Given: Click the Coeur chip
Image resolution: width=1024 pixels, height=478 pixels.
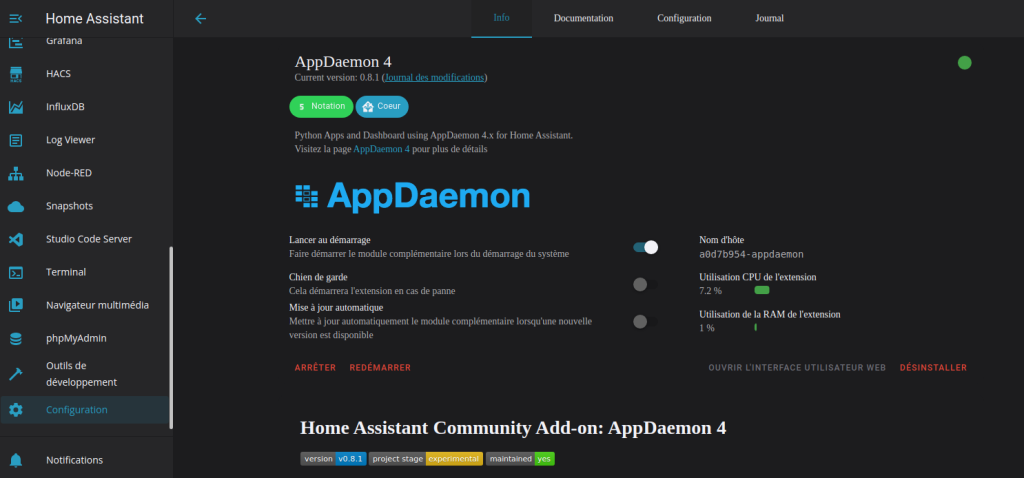Looking at the screenshot, I should 382,106.
